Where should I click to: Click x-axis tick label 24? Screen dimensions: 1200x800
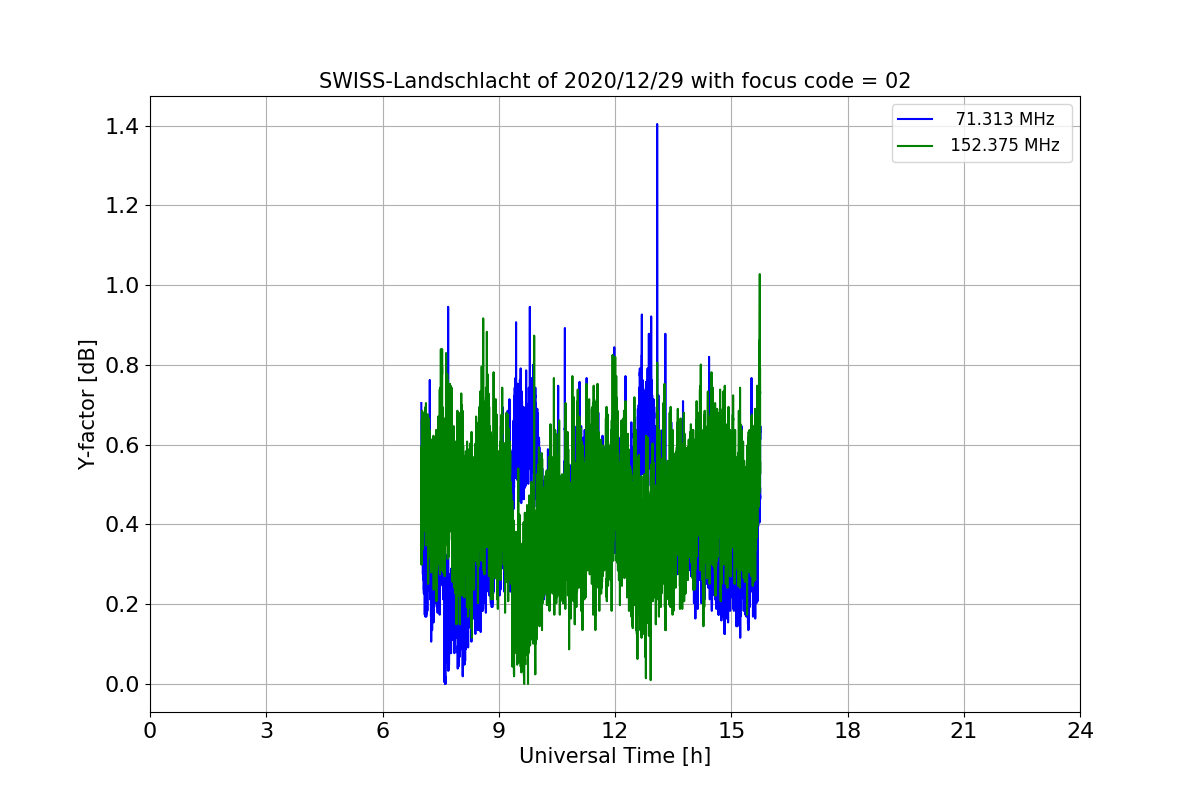coord(1080,731)
